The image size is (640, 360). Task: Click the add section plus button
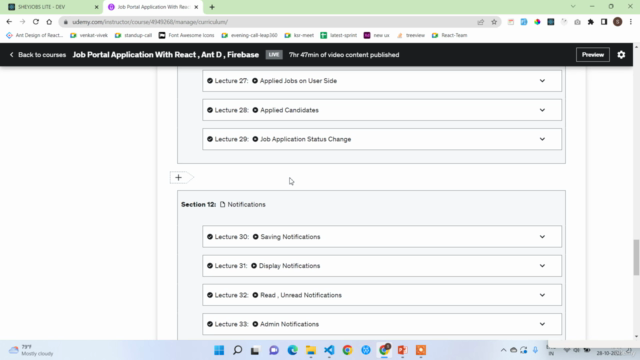(x=178, y=178)
